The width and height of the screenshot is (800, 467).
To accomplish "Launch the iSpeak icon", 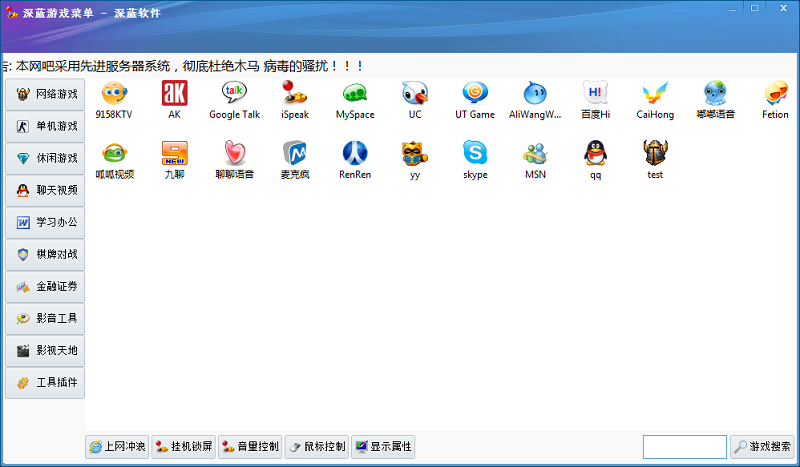I will pyautogui.click(x=294, y=95).
